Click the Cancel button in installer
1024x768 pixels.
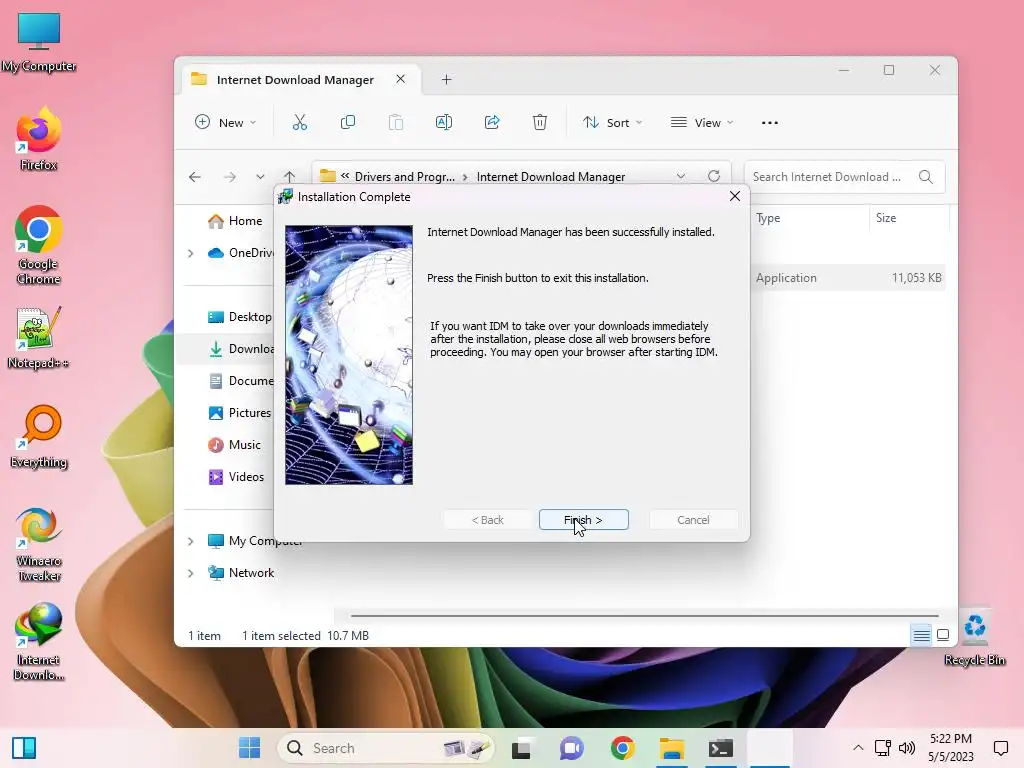click(693, 520)
